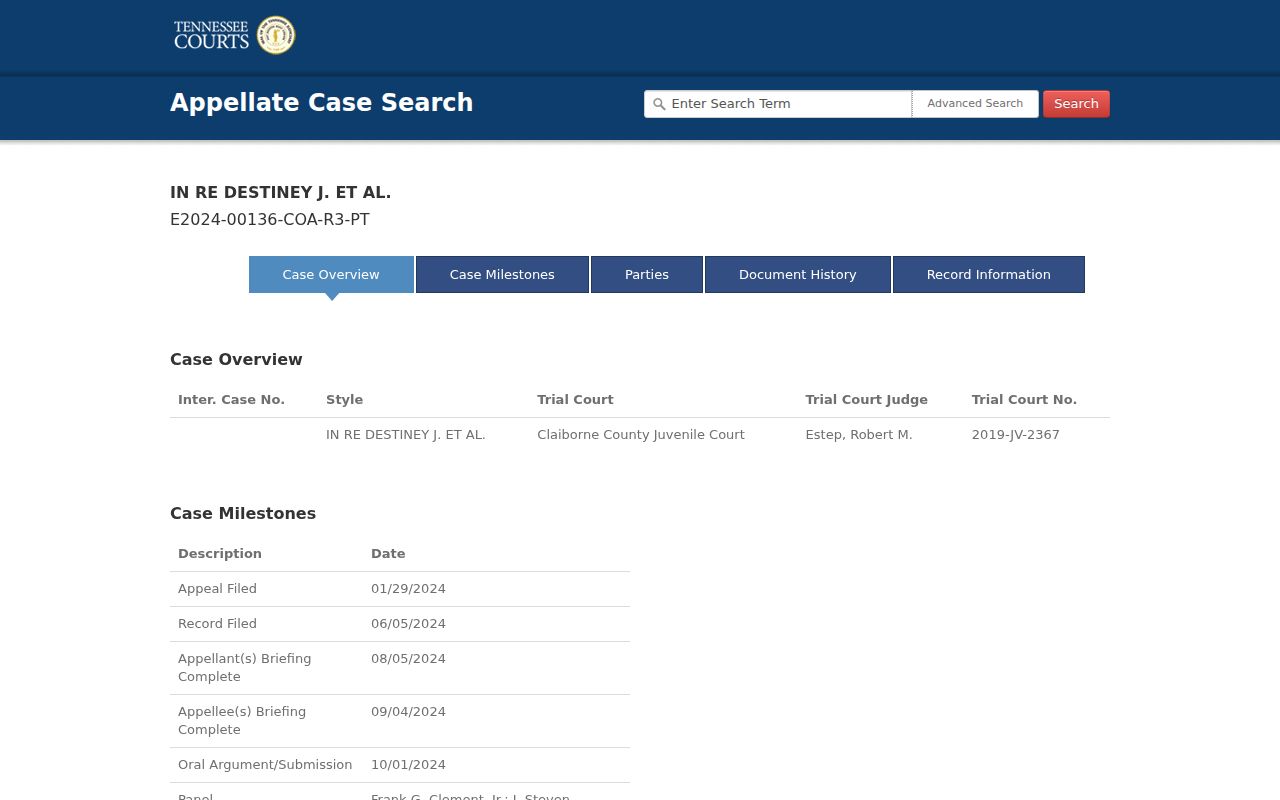This screenshot has width=1280, height=800.
Task: Click the Appeal Filed milestone row
Action: click(x=400, y=589)
